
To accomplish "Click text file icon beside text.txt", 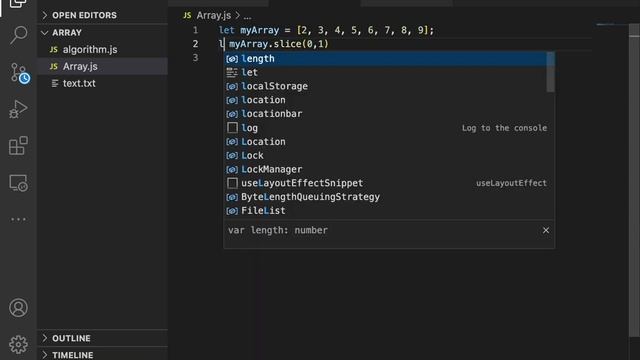I will [x=55, y=83].
